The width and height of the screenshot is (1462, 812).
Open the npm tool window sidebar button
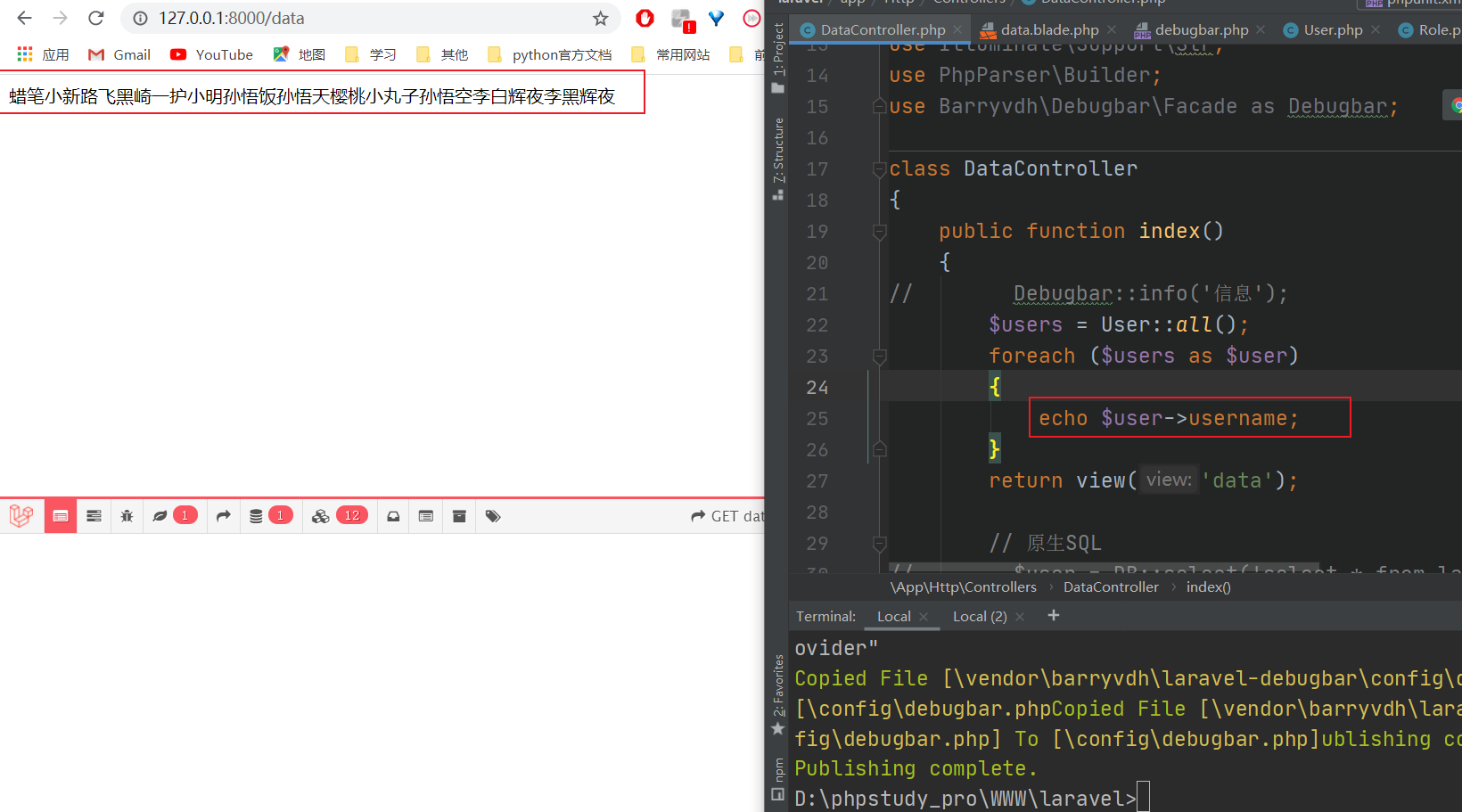pos(778,778)
